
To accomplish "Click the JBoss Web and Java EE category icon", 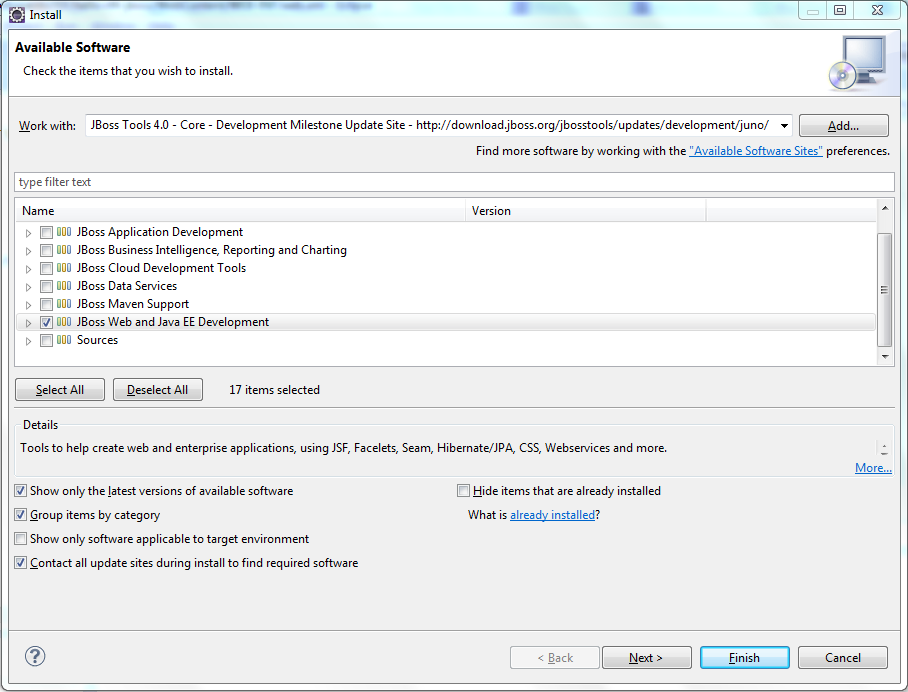I will (x=64, y=322).
